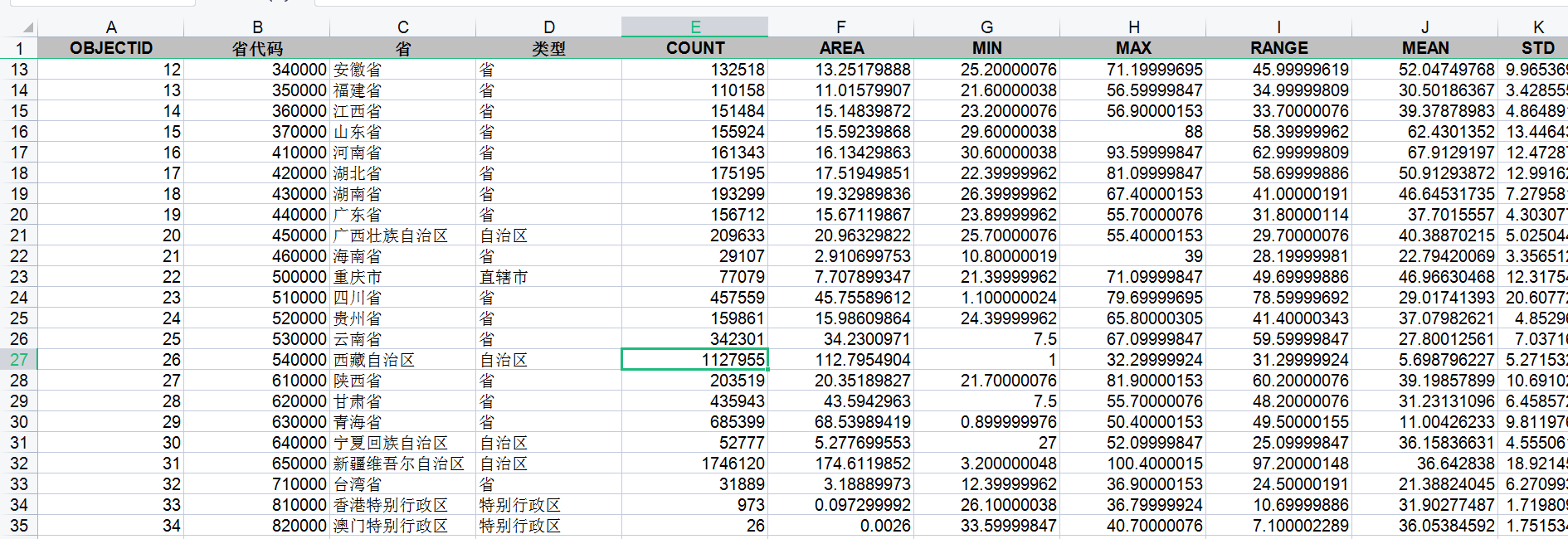Select MAX cell with value 88
The height and width of the screenshot is (539, 1568).
click(1133, 132)
